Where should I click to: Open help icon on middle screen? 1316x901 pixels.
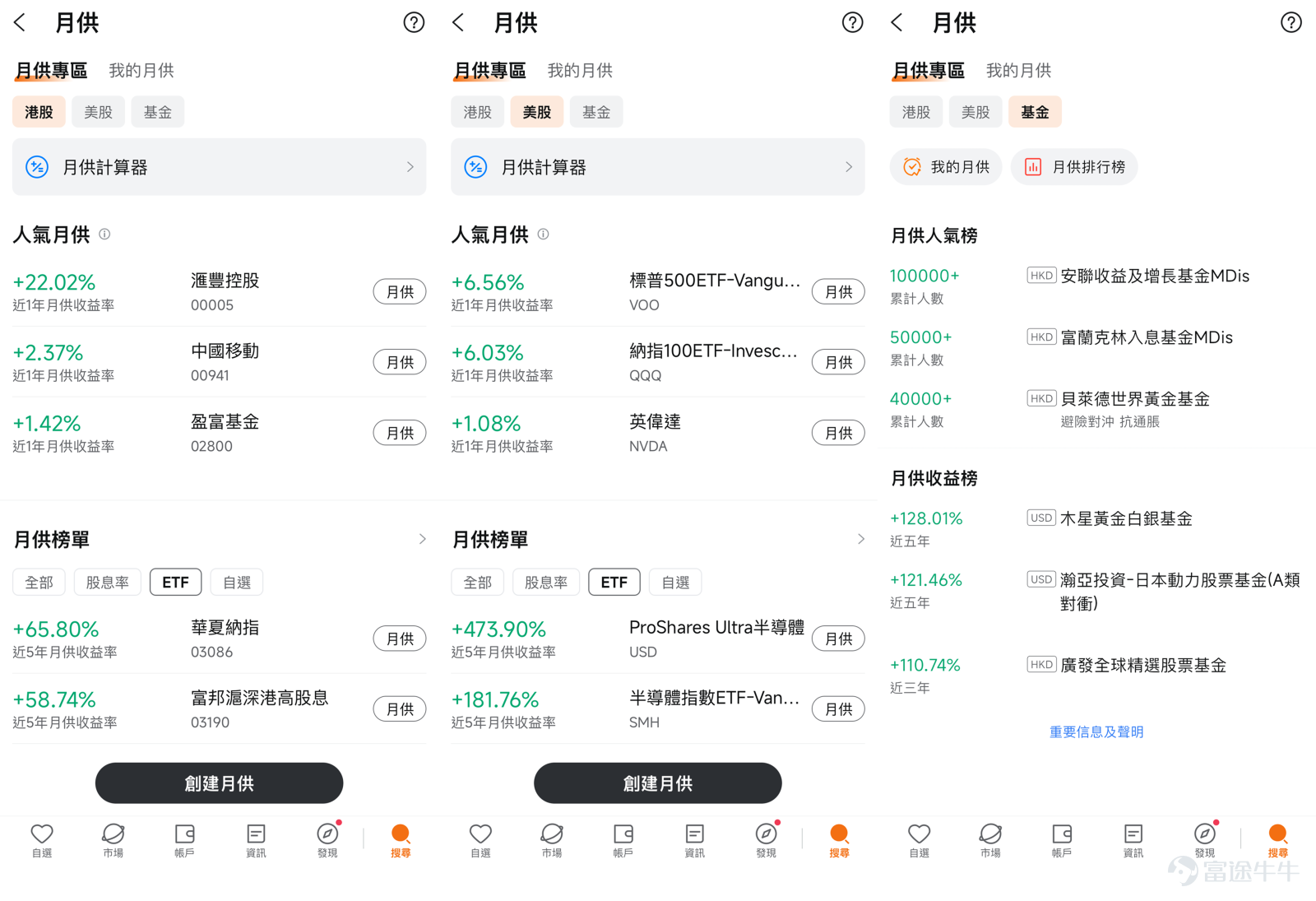pyautogui.click(x=852, y=23)
